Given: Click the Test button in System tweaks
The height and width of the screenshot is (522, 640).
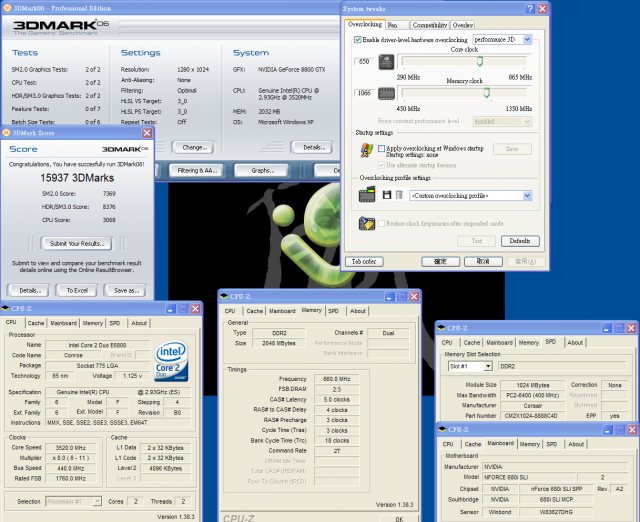Looking at the screenshot, I should 477,241.
